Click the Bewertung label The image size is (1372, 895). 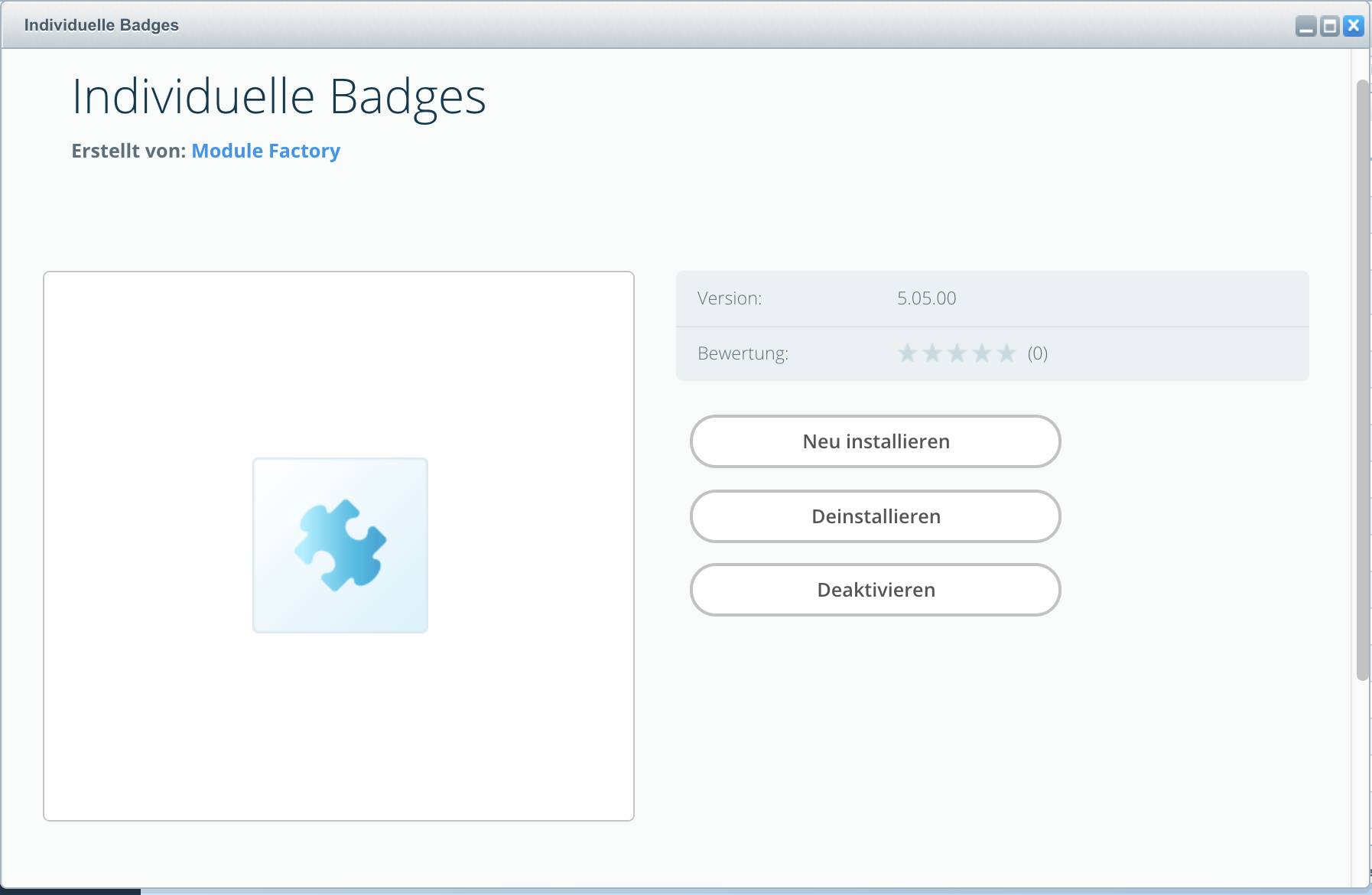tap(743, 353)
